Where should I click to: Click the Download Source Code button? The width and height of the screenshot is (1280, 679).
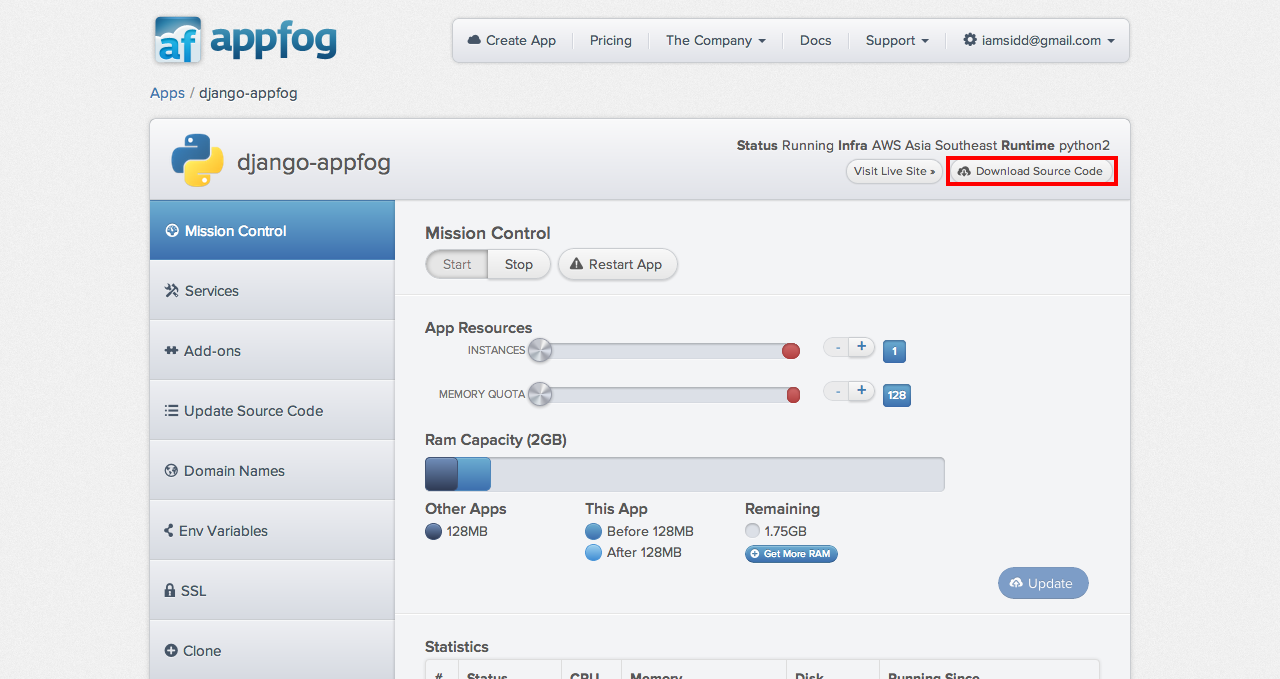coord(1032,171)
